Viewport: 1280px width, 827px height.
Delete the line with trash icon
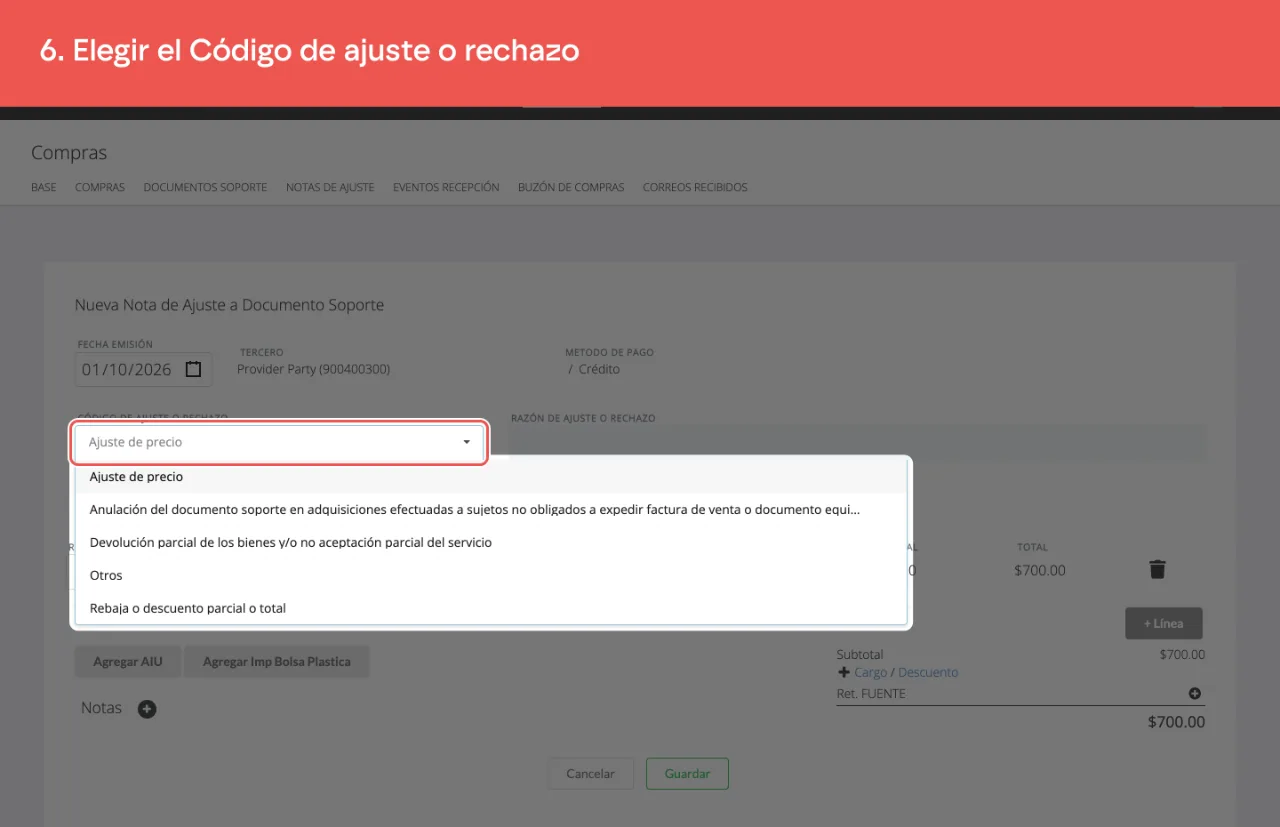pyautogui.click(x=1157, y=570)
